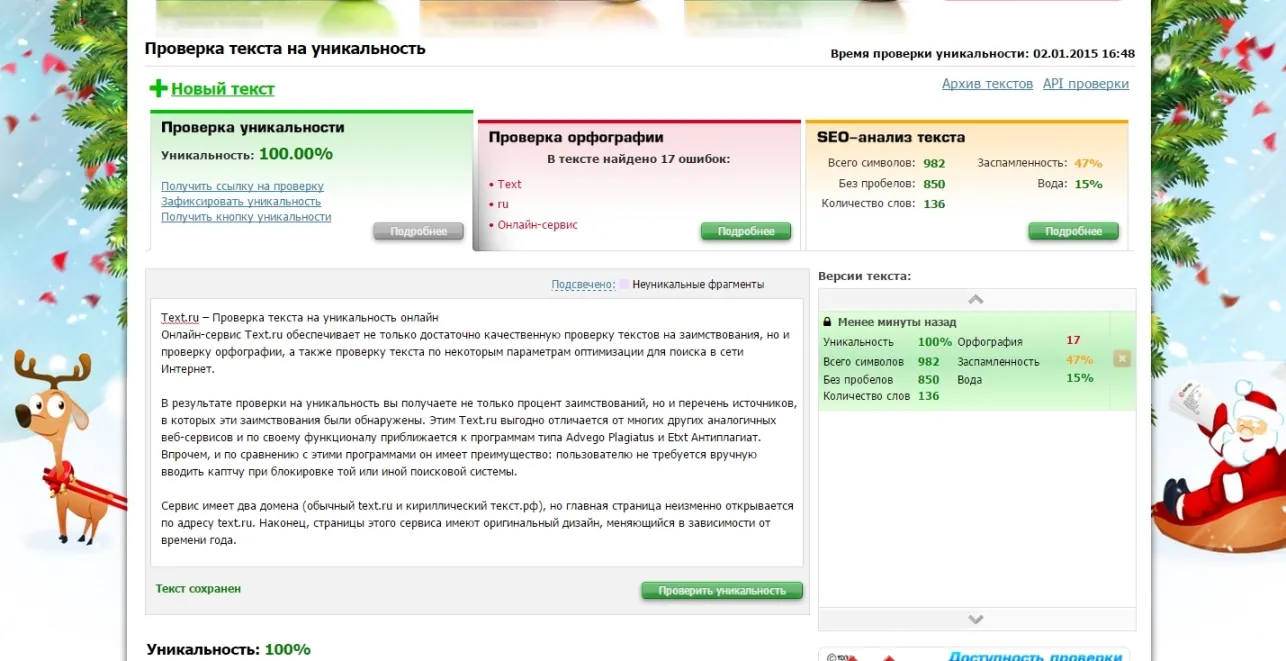Click the Доступность проверки banner
Image resolution: width=1286 pixels, height=661 pixels.
tap(974, 654)
